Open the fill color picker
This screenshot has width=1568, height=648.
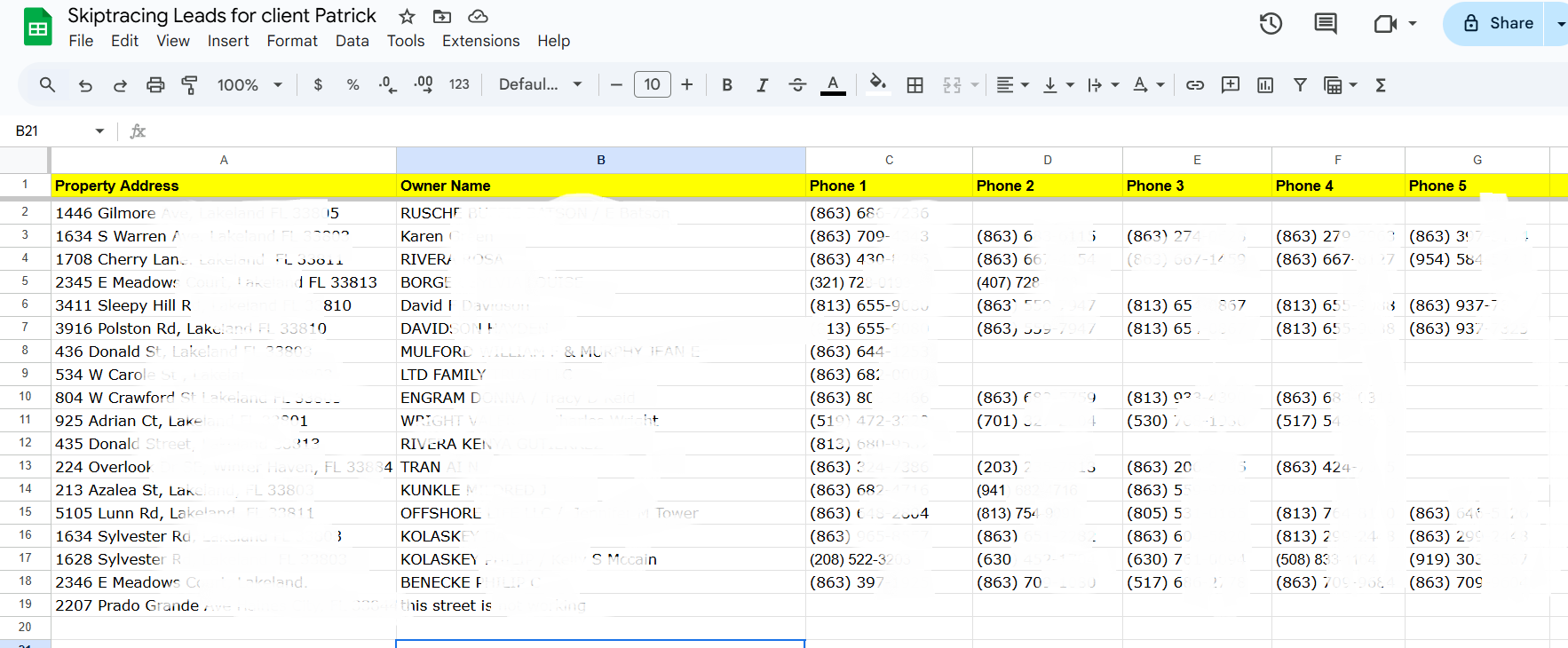pyautogui.click(x=877, y=85)
